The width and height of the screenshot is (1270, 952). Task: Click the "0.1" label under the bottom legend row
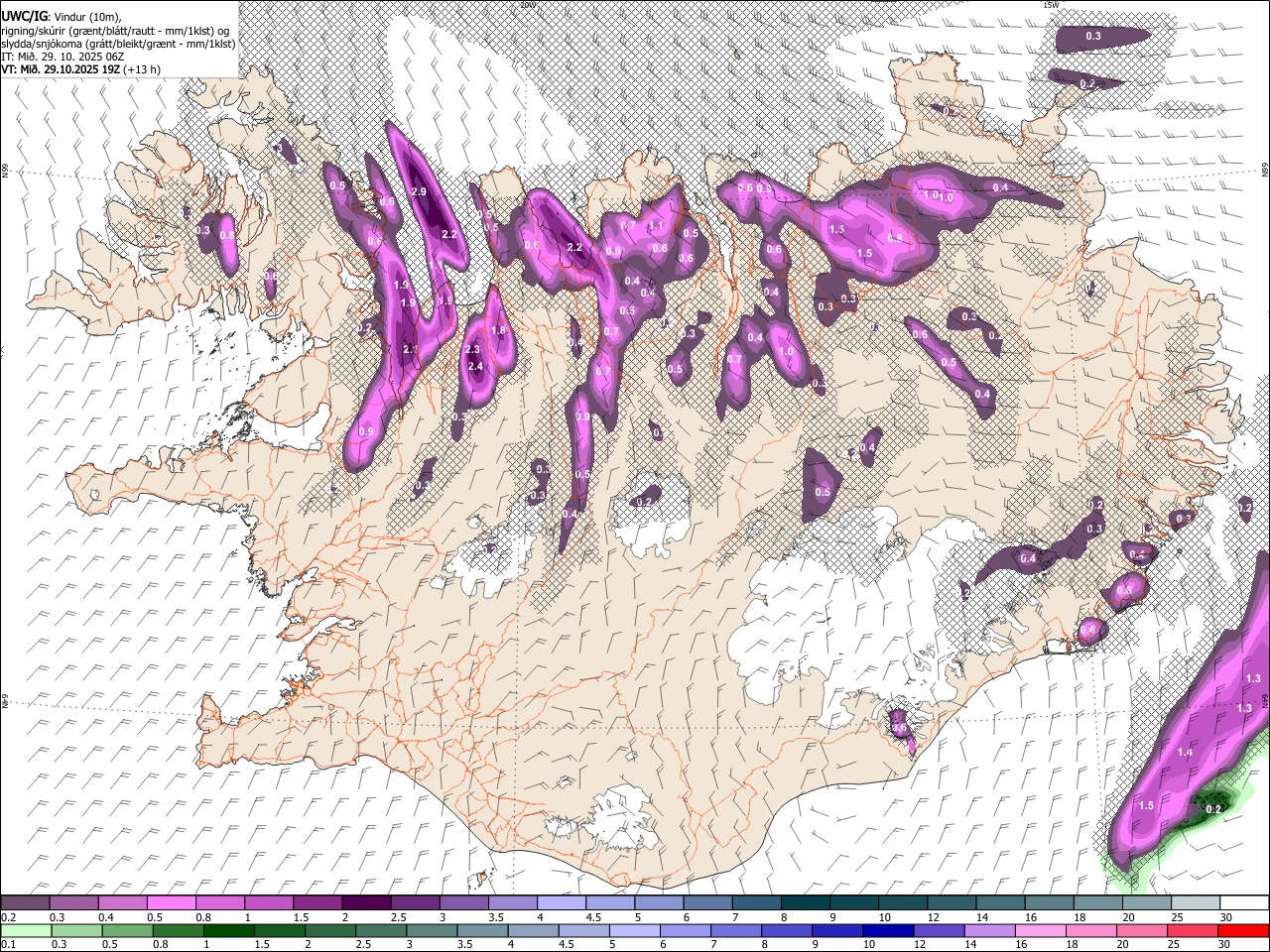(x=8, y=945)
